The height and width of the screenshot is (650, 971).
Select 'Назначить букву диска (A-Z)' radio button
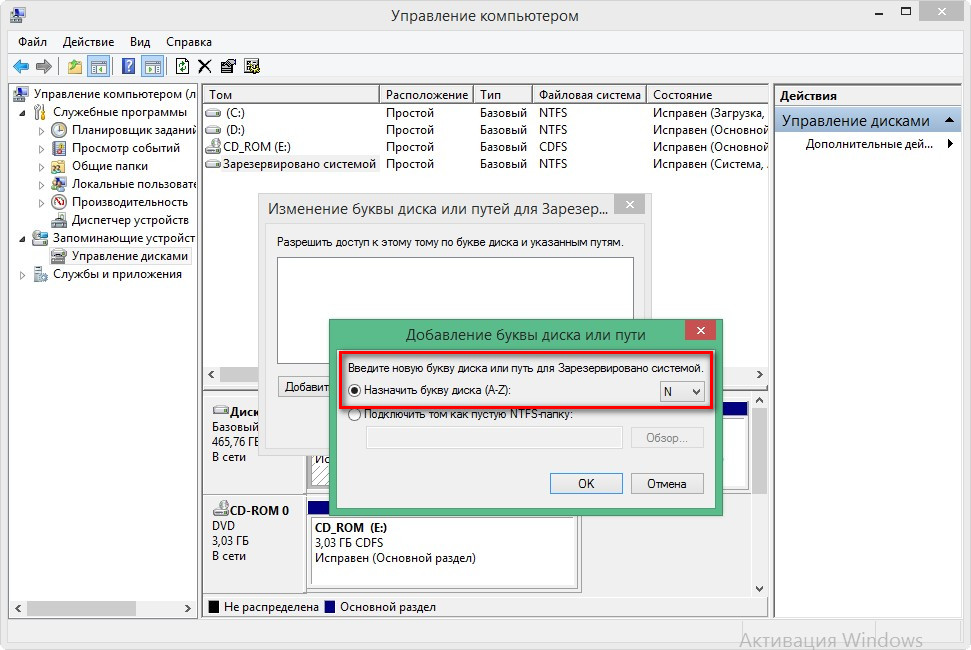pyautogui.click(x=354, y=391)
